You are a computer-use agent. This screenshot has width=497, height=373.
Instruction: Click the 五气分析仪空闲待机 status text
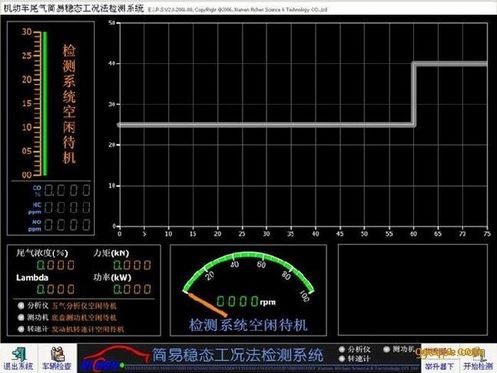click(84, 306)
